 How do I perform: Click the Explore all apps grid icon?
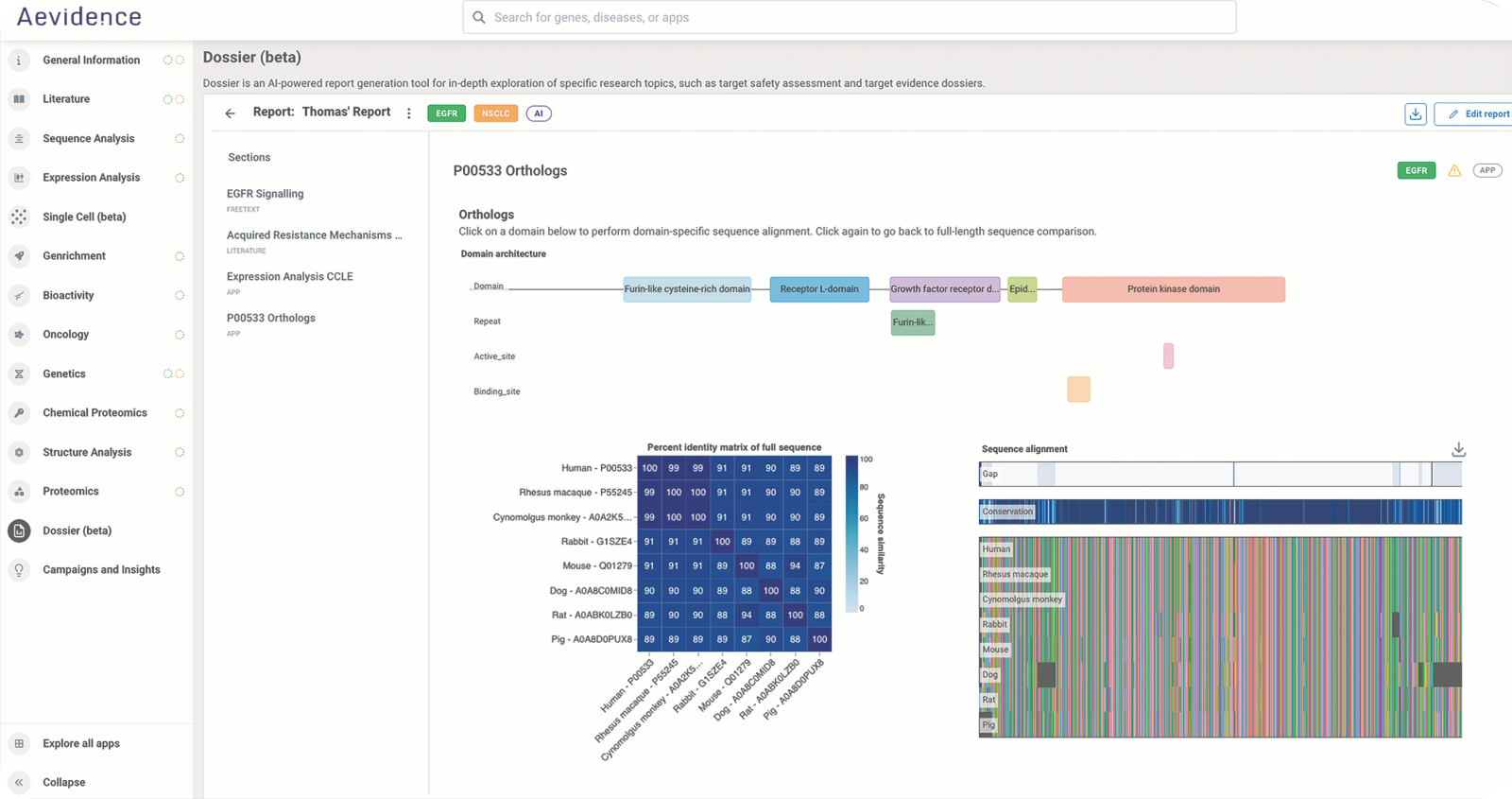point(19,744)
